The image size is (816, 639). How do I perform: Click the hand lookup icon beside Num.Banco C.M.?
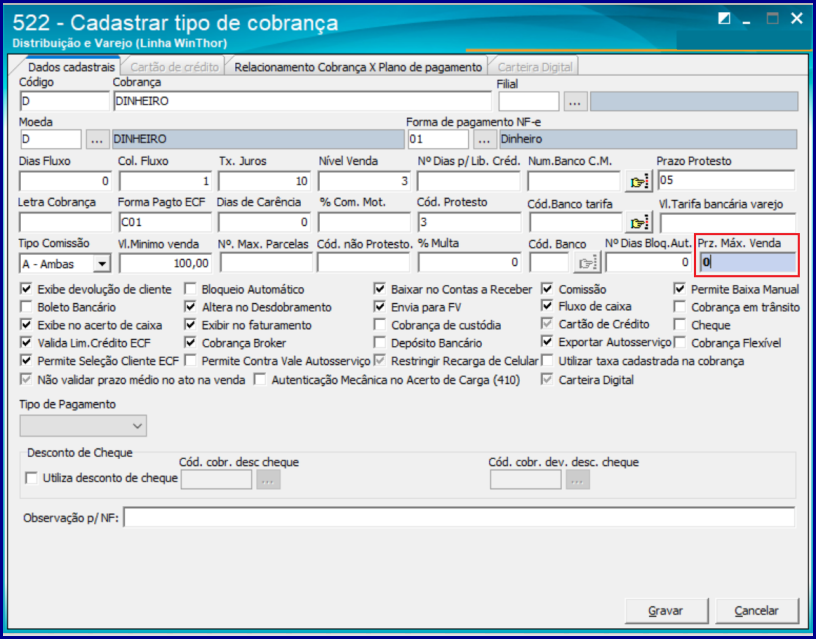coord(639,182)
